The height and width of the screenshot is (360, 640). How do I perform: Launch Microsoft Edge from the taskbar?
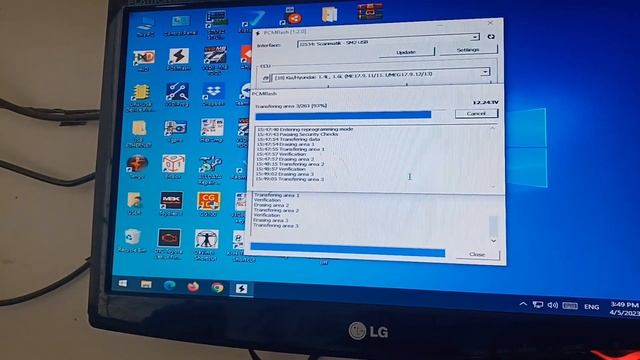pyautogui.click(x=169, y=285)
